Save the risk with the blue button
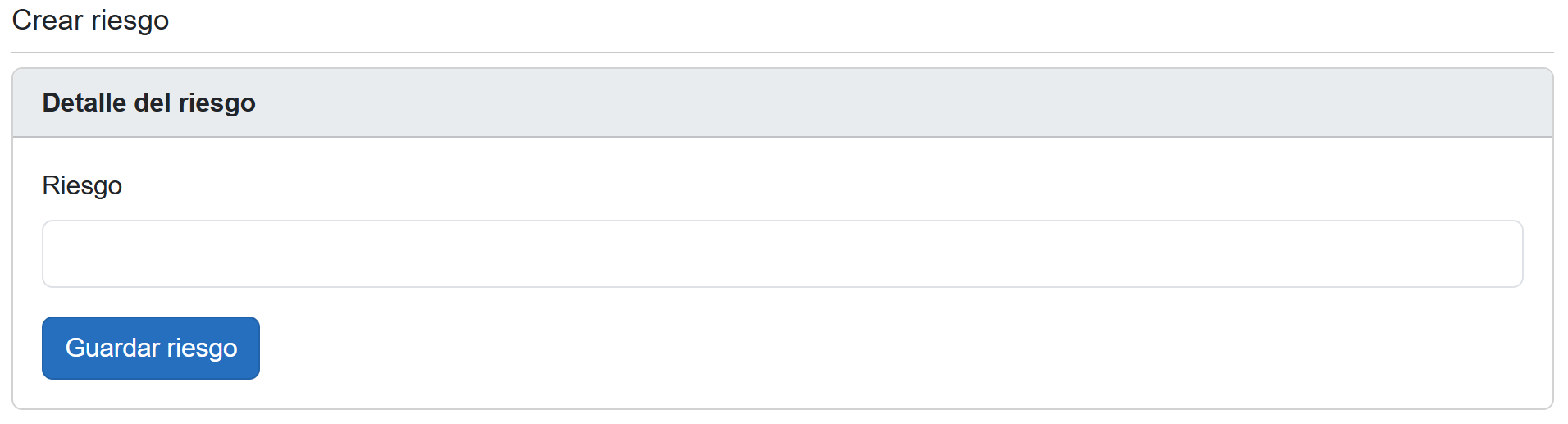 point(151,349)
